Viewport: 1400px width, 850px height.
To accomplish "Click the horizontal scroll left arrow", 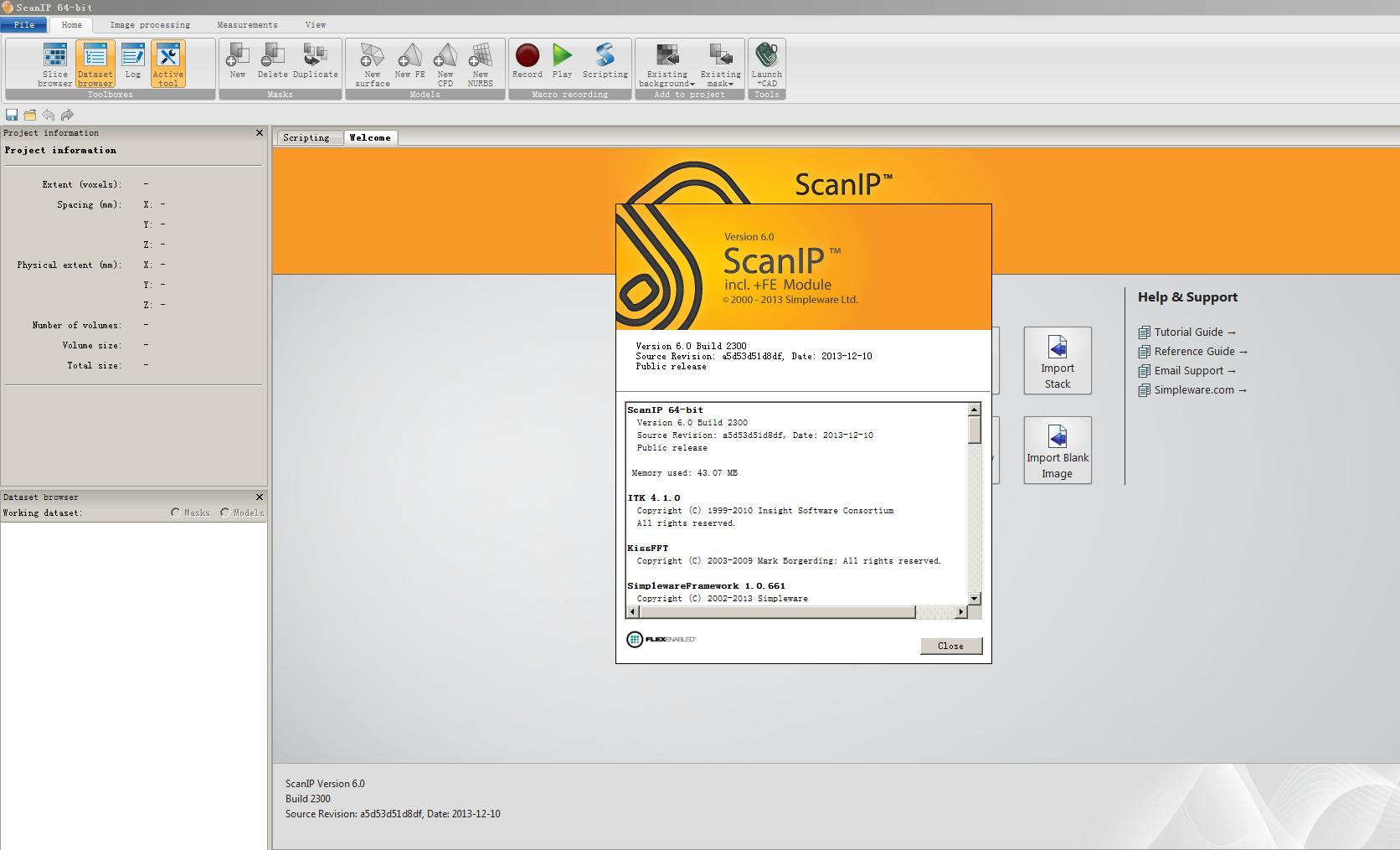I will [633, 612].
